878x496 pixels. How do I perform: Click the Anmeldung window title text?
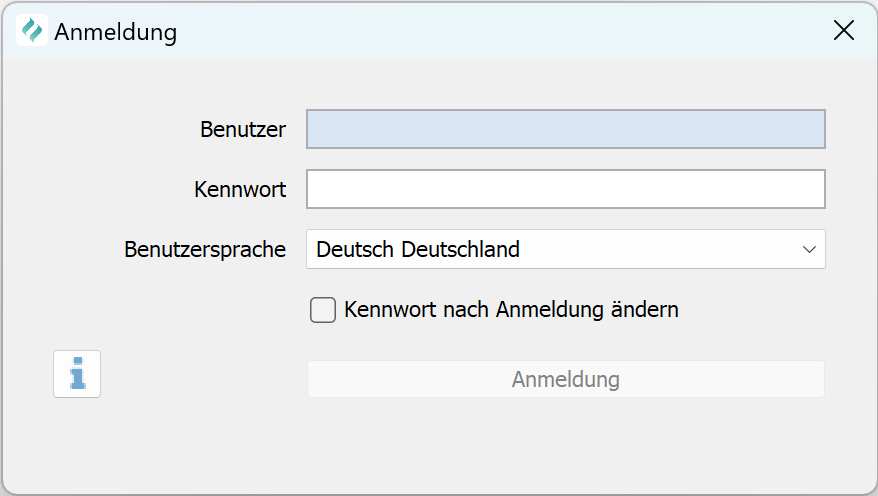pos(115,32)
